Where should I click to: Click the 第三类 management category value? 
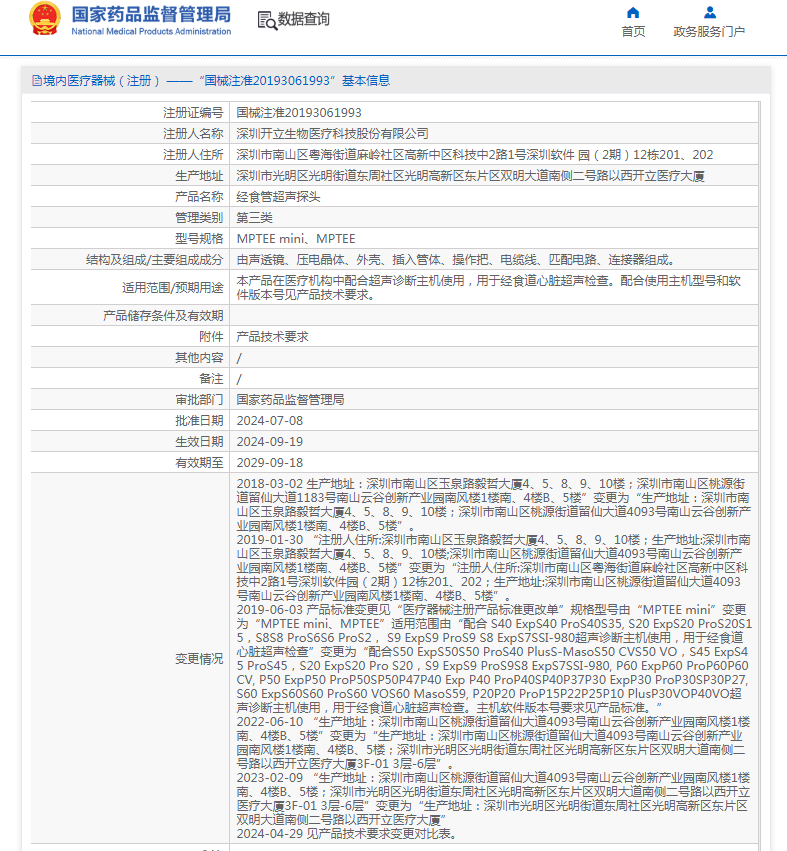coord(254,217)
